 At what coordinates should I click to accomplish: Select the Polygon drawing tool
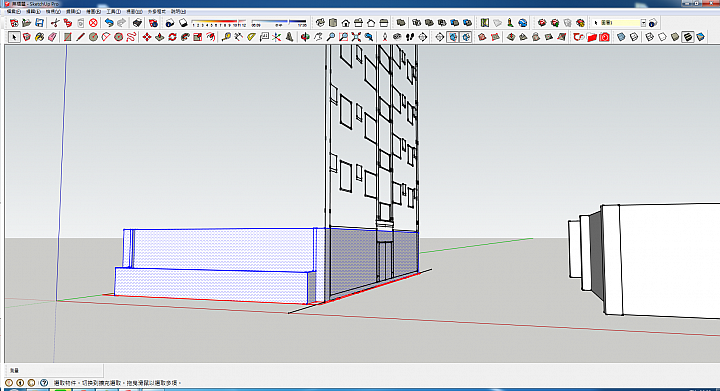pyautogui.click(x=118, y=37)
